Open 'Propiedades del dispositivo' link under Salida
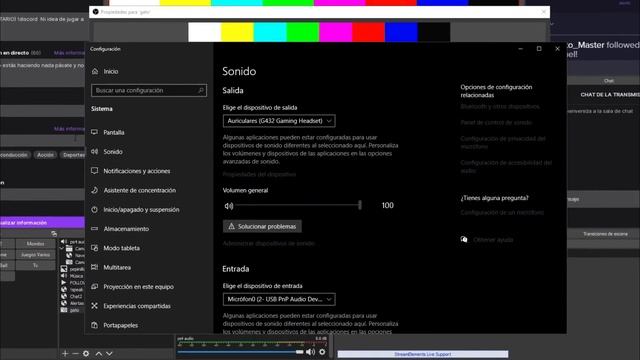Image resolution: width=640 pixels, height=360 pixels. [x=259, y=174]
